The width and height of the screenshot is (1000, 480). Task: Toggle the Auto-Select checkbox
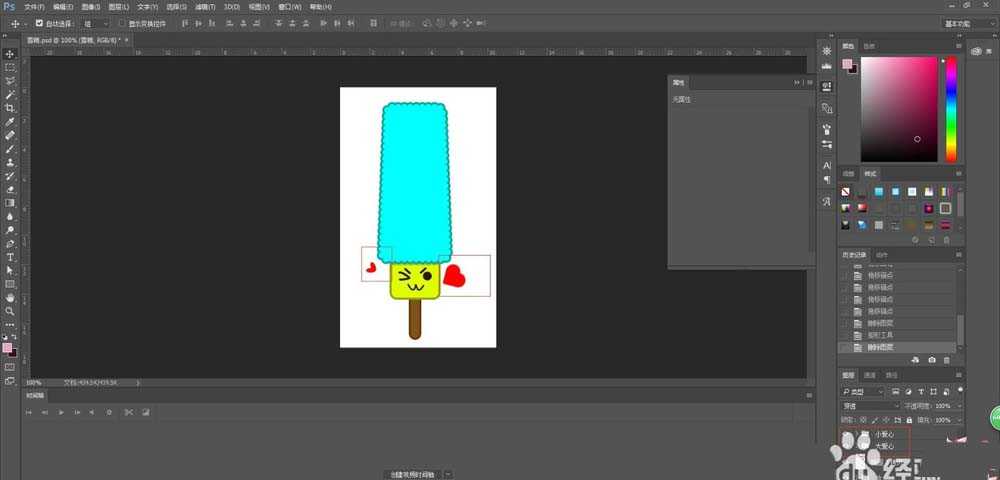(39, 22)
